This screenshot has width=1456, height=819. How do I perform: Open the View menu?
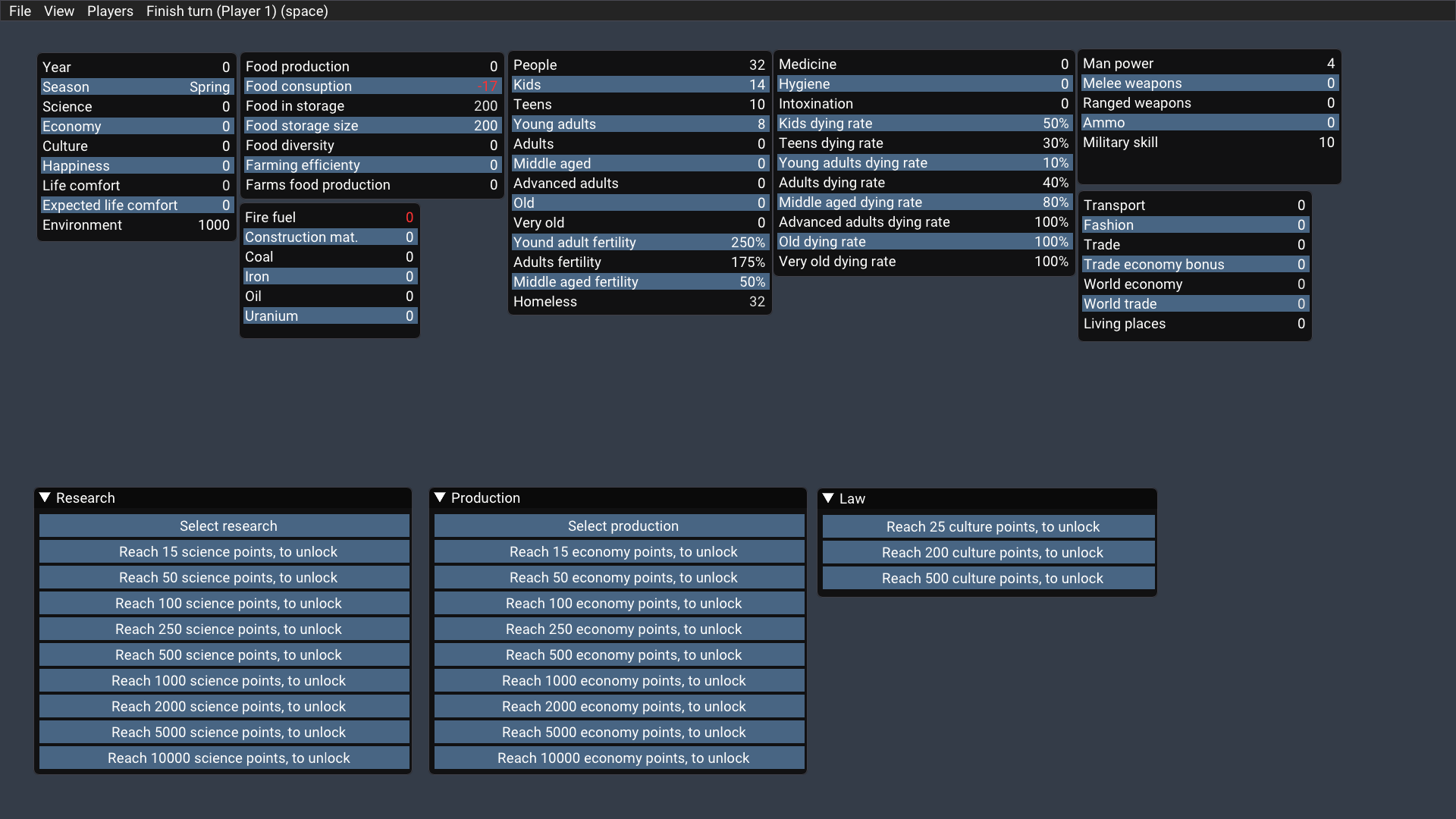(59, 11)
